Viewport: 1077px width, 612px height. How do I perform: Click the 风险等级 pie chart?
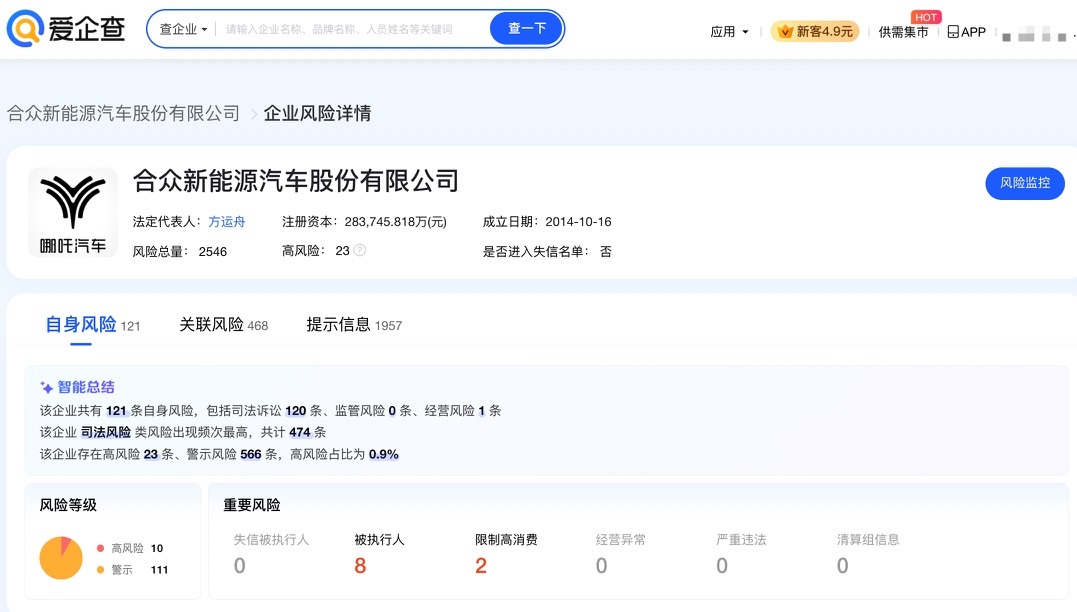pyautogui.click(x=61, y=558)
